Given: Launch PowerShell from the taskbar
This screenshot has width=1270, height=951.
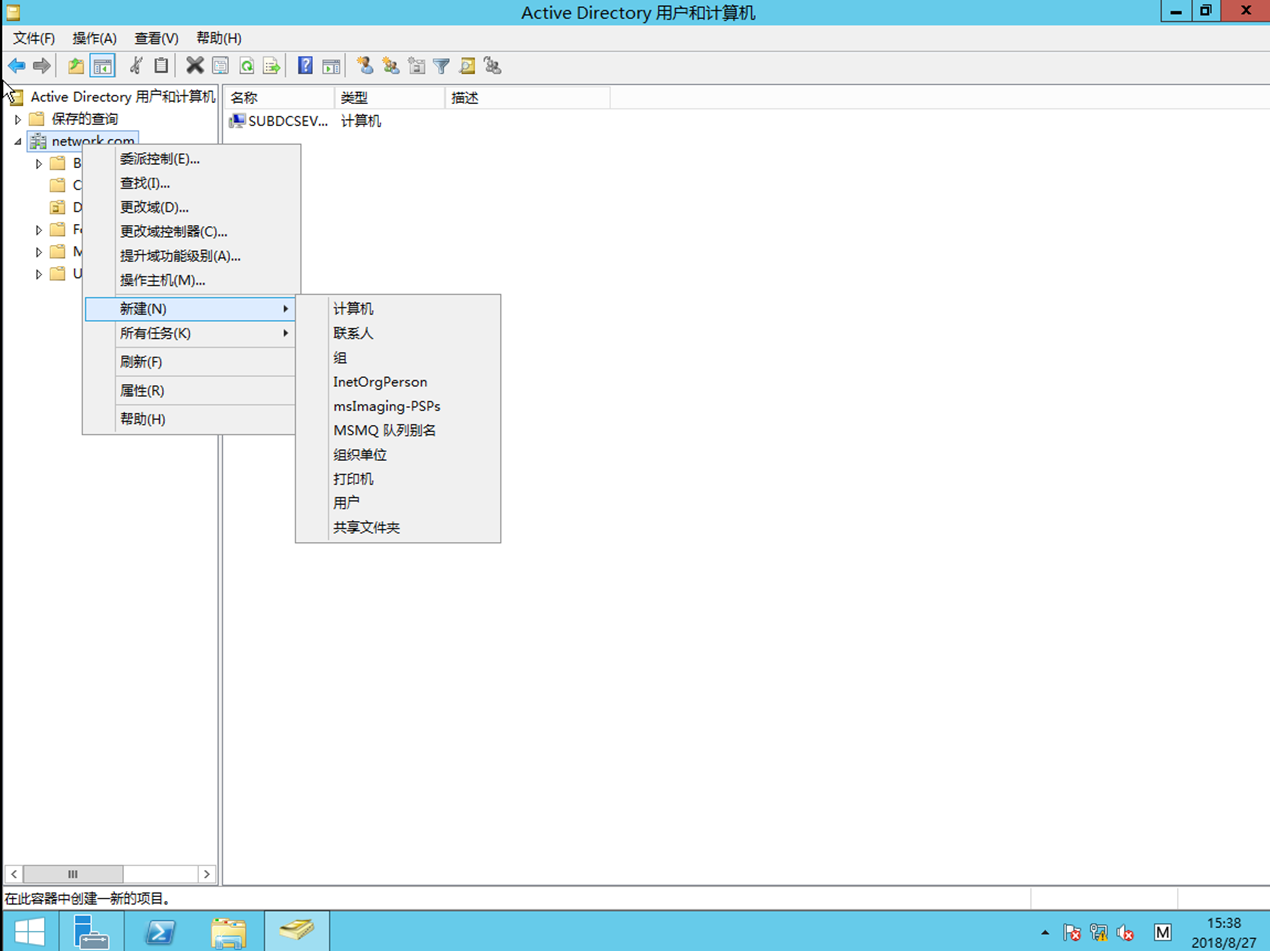Looking at the screenshot, I should (160, 931).
